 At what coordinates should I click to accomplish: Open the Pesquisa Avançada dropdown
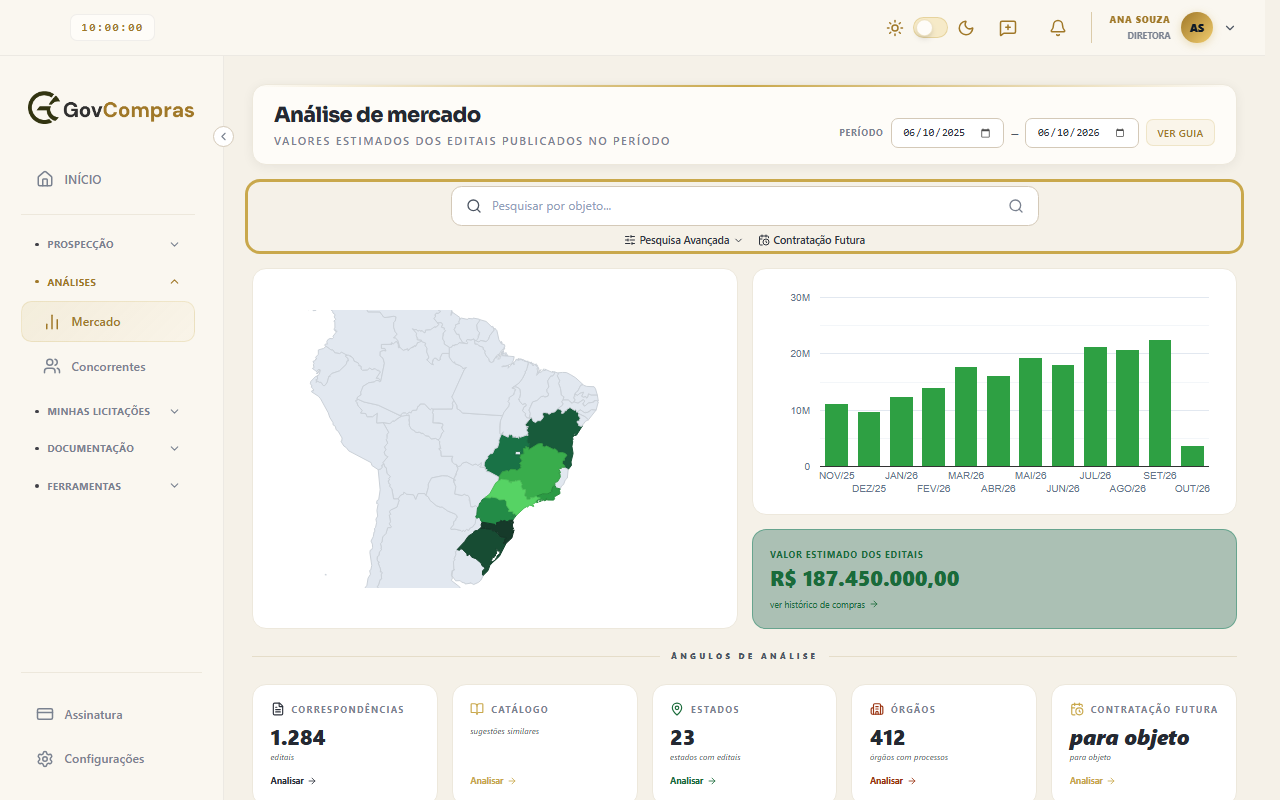(684, 240)
